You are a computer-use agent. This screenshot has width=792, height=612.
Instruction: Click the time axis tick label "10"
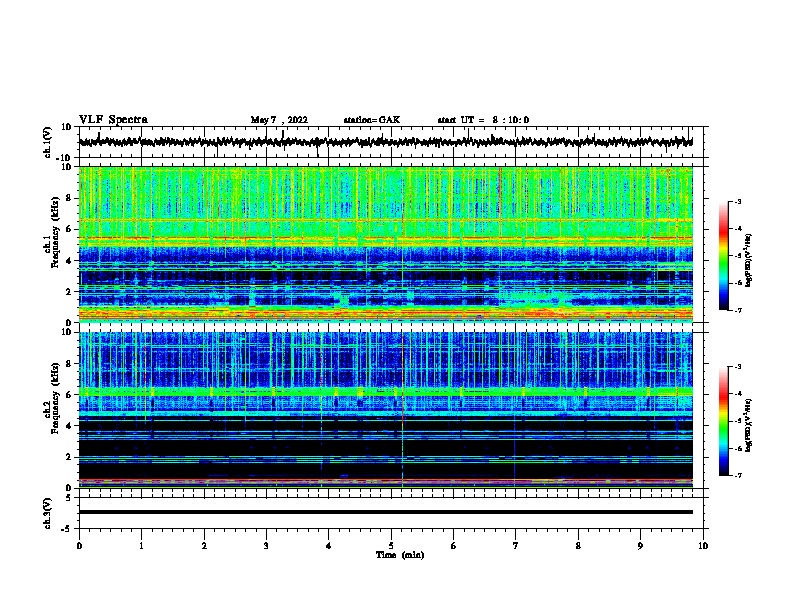coord(703,546)
